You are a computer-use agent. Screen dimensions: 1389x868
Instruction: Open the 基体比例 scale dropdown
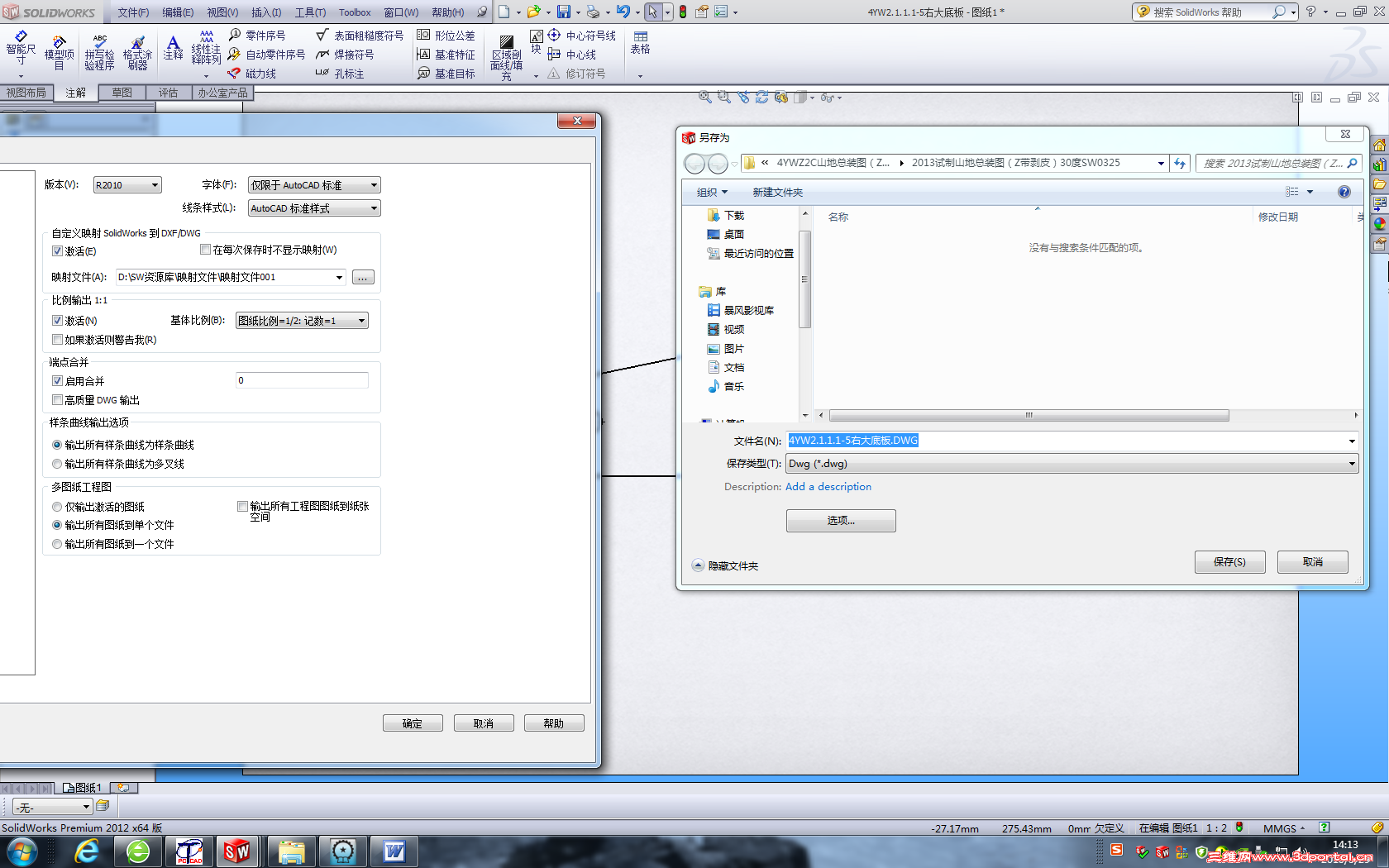point(302,321)
